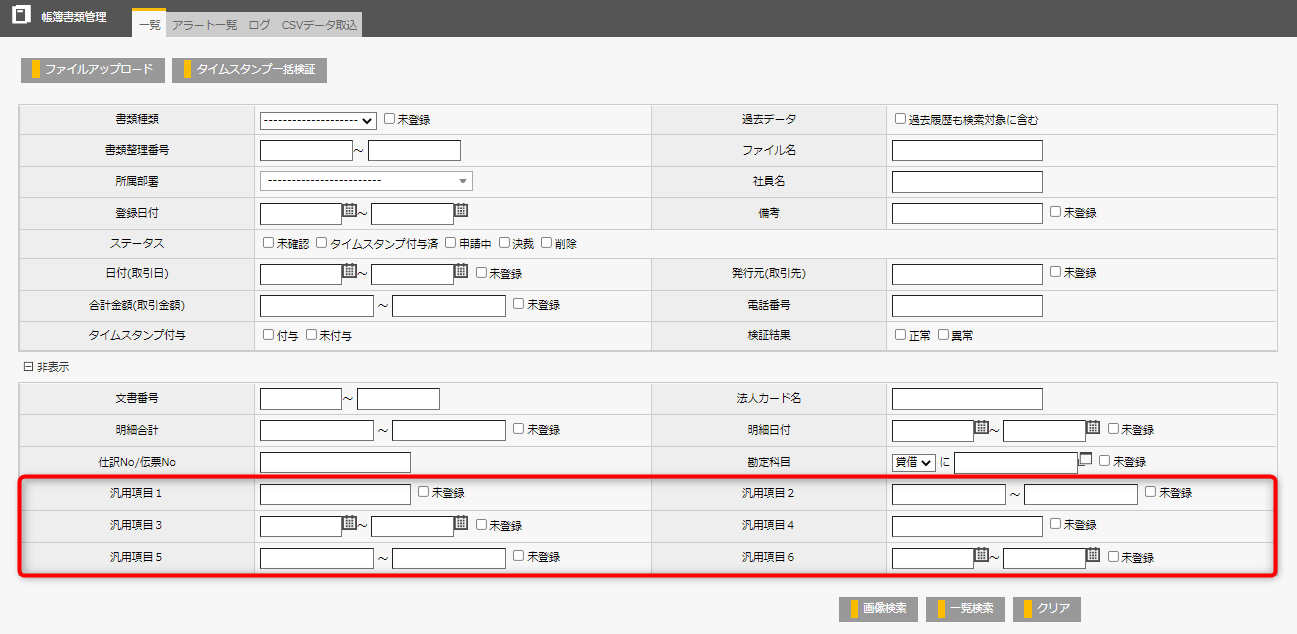The height and width of the screenshot is (634, 1297).
Task: Open the 貸借 dropdown in 勘定科目
Action: click(914, 462)
